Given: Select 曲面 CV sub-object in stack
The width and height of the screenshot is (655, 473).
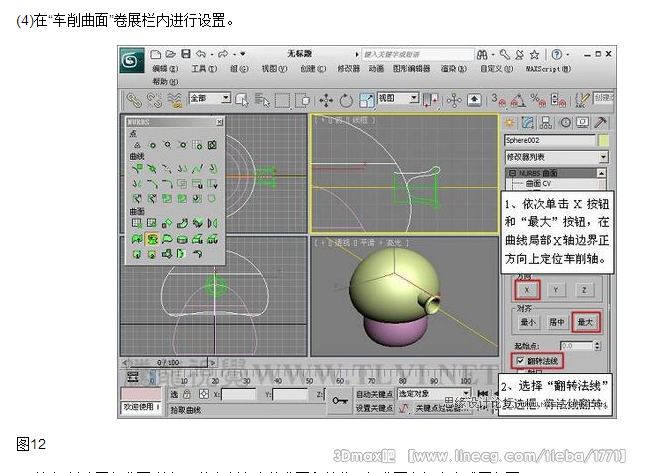Looking at the screenshot, I should click(x=538, y=183).
